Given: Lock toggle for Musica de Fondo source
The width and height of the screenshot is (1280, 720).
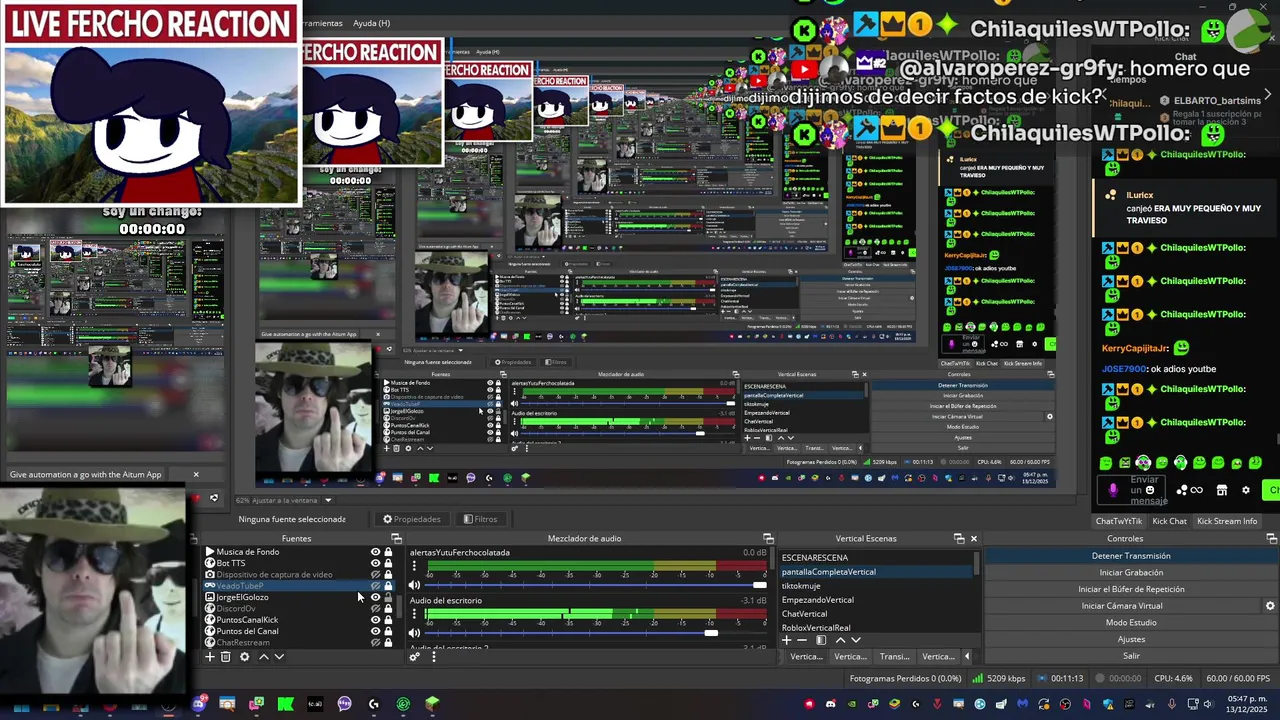Looking at the screenshot, I should tap(388, 552).
